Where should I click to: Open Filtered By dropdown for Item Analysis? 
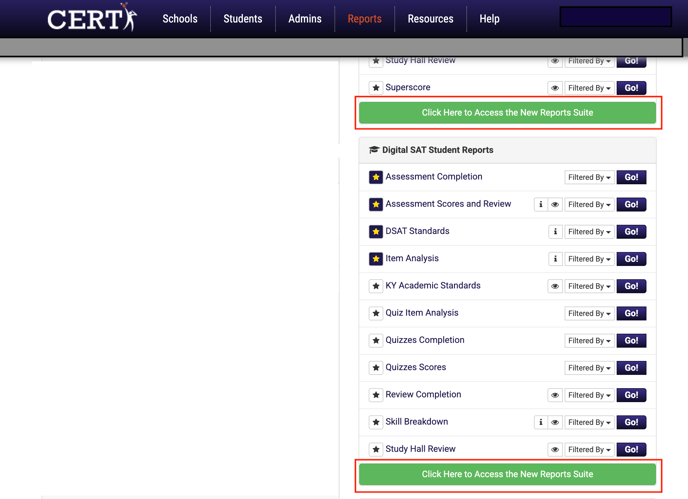(589, 259)
